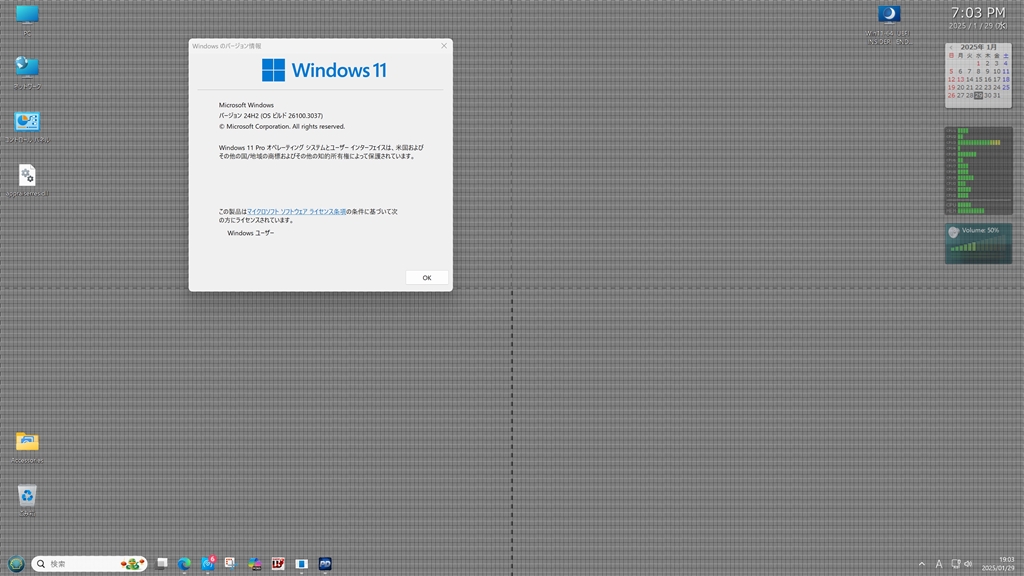
Task: Select day 31 in the calendar gadget
Action: [x=997, y=95]
